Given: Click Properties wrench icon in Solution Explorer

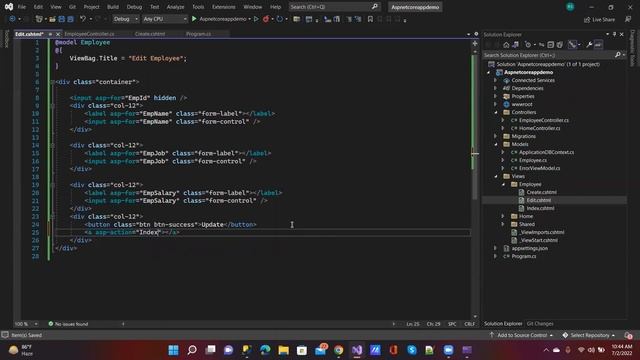Looking at the screenshot, I should pos(589,44).
